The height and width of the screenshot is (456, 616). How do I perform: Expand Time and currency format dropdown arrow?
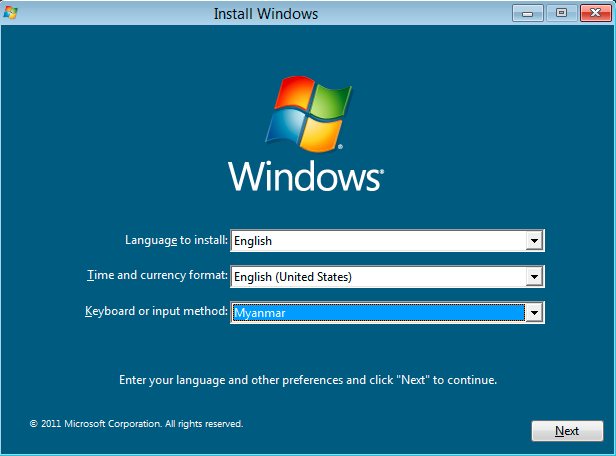pyautogui.click(x=534, y=277)
